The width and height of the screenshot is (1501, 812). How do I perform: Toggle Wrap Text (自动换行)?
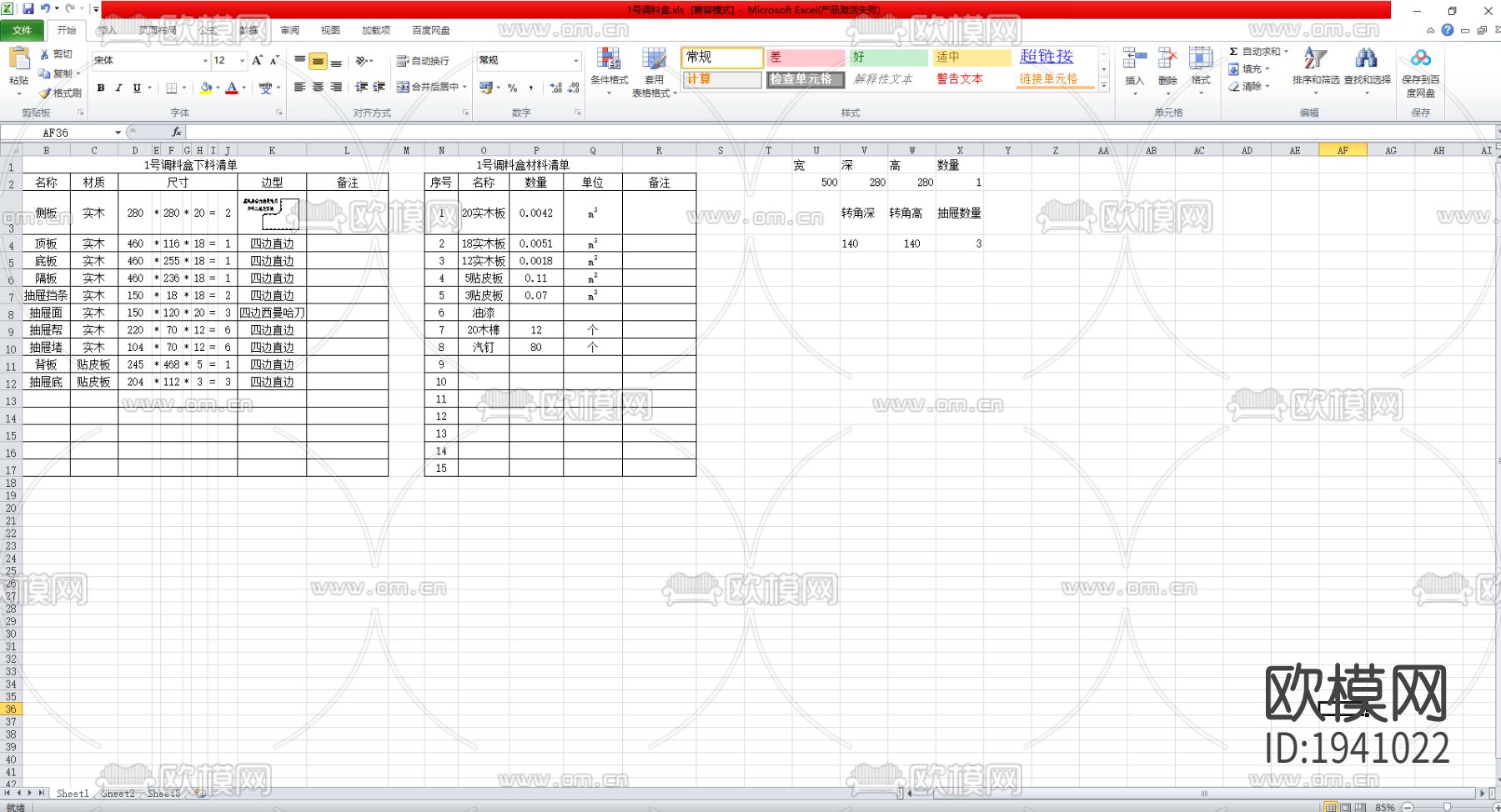[423, 61]
